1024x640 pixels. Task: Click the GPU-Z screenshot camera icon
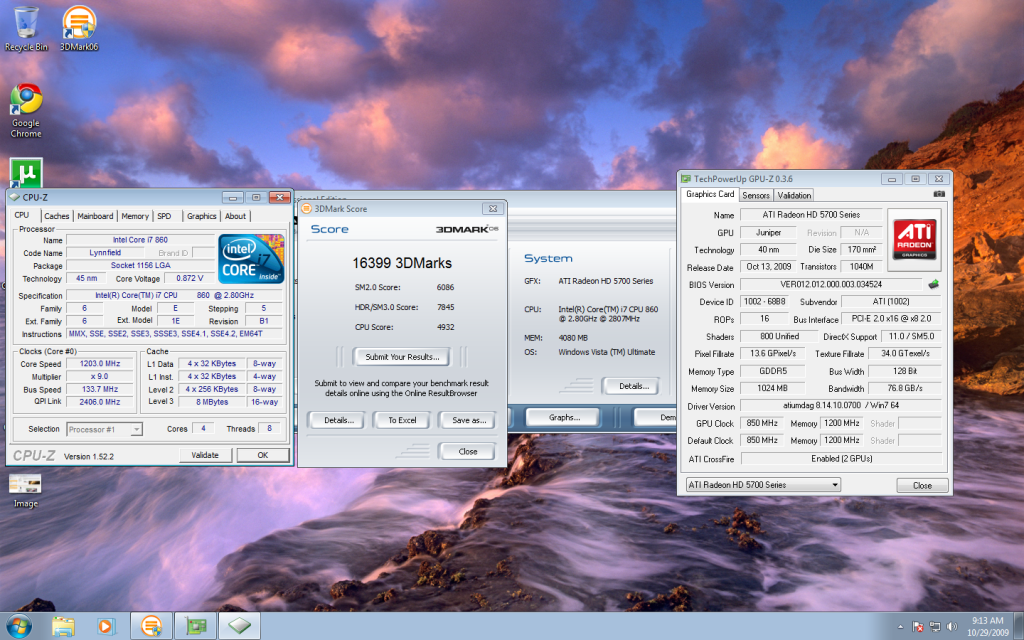pyautogui.click(x=939, y=194)
